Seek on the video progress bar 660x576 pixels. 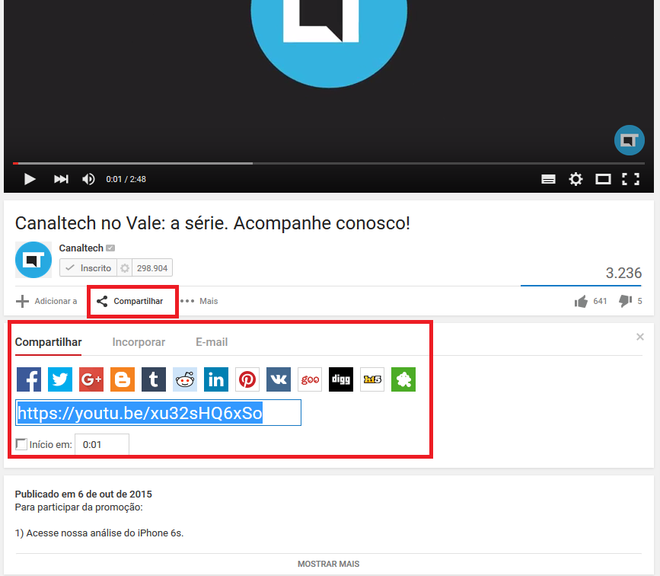click(328, 163)
